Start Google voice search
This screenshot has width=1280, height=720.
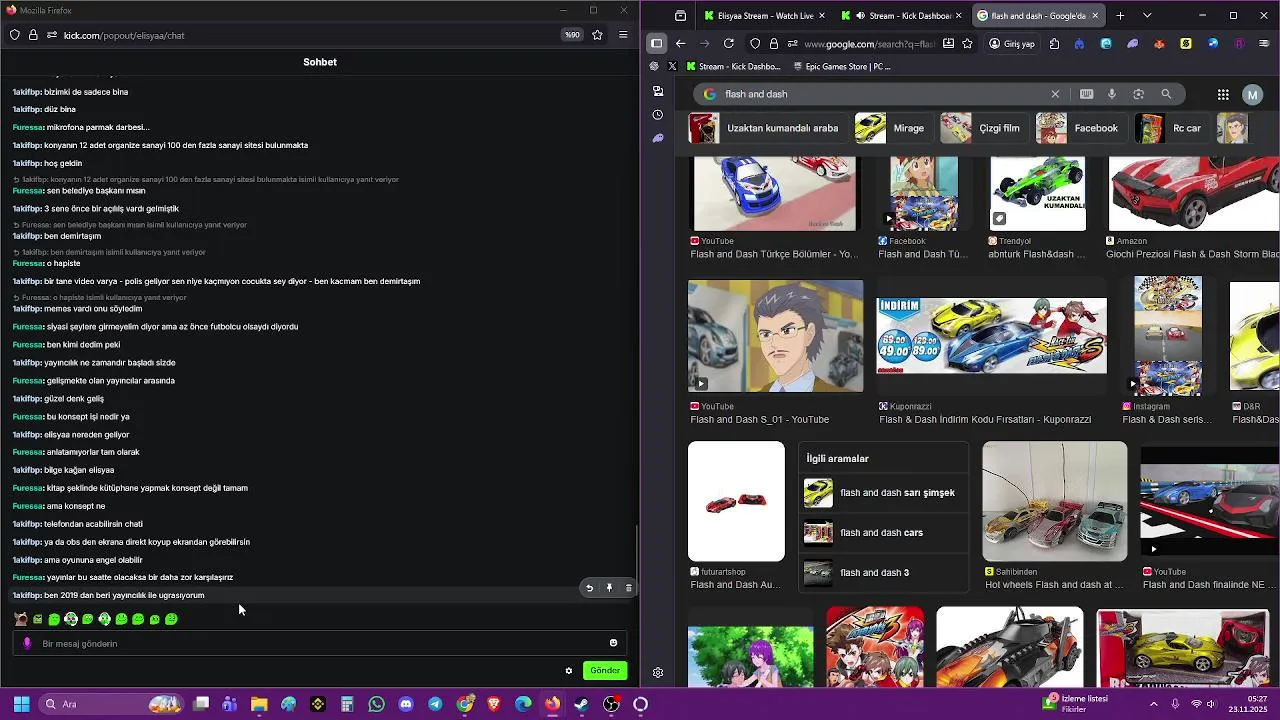[x=1112, y=94]
